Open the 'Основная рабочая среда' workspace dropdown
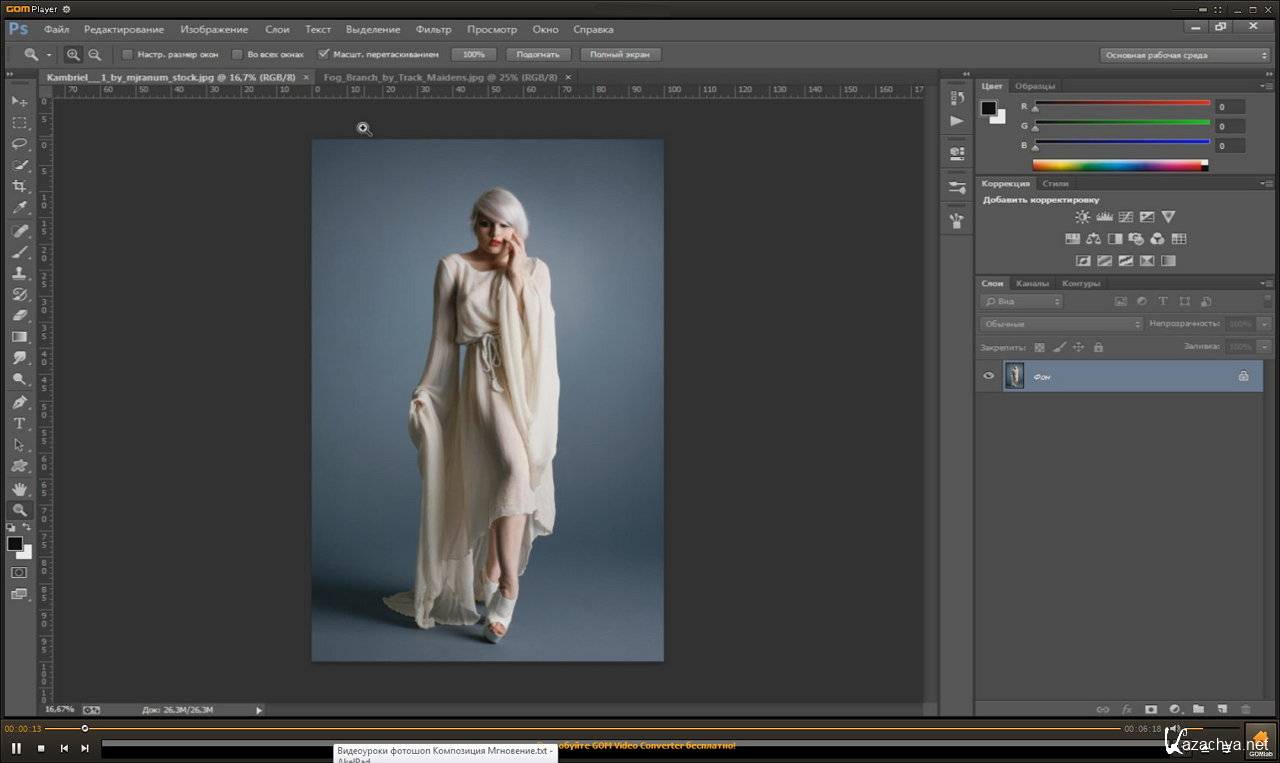 1184,55
